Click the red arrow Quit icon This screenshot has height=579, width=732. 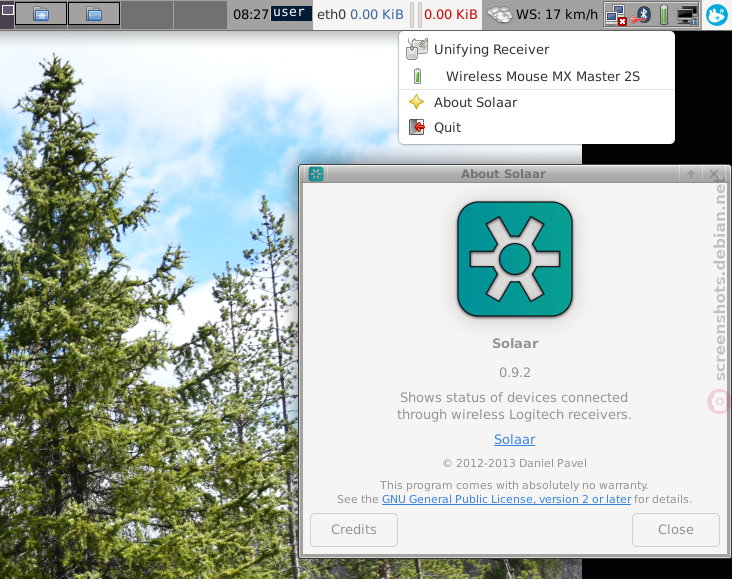[x=416, y=127]
